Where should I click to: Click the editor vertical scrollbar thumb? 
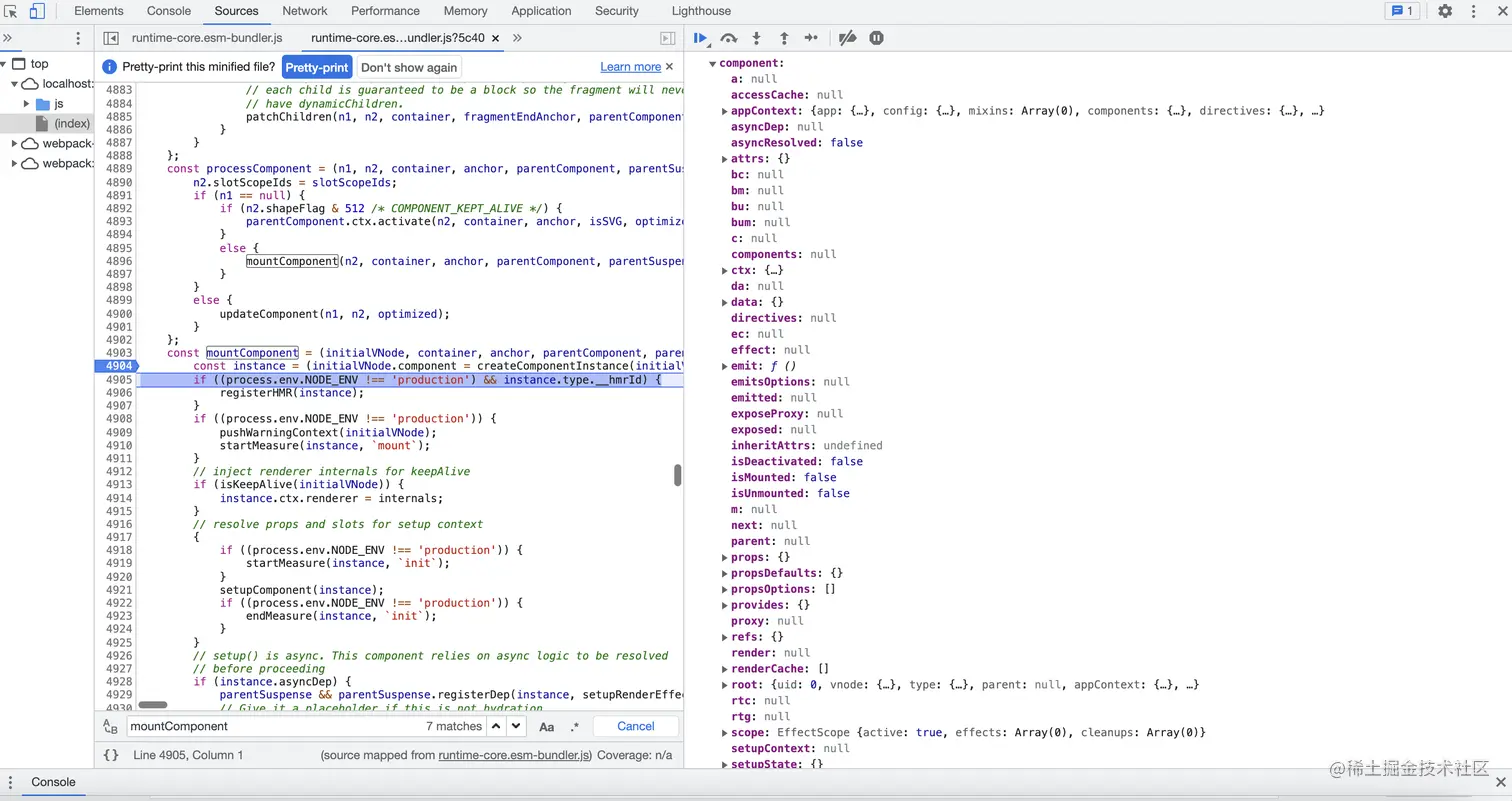tap(678, 474)
